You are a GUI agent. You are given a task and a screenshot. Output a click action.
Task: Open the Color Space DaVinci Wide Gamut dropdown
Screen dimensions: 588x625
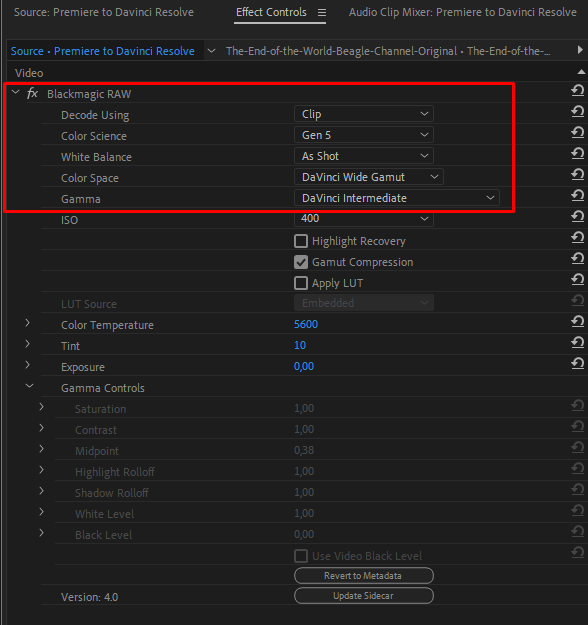click(369, 177)
